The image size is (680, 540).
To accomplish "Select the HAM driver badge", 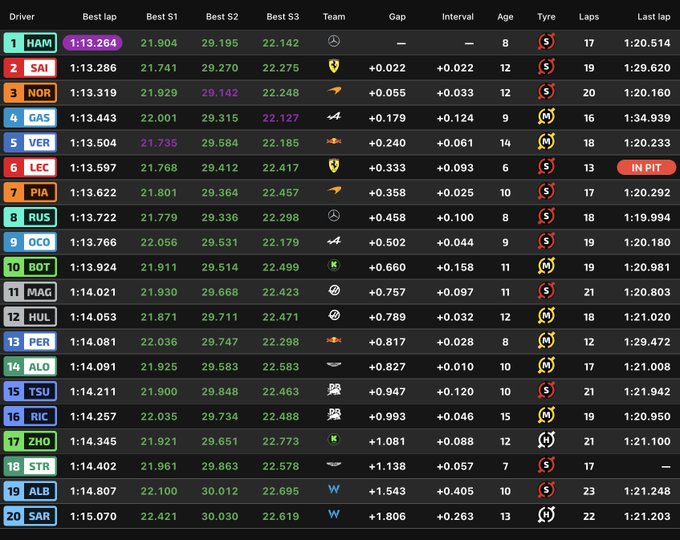I will (x=30, y=43).
